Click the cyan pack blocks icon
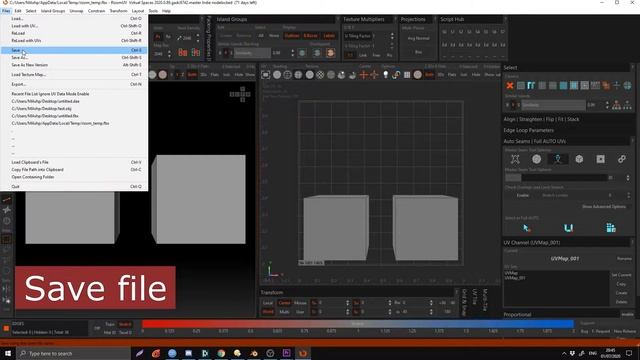This screenshot has height=360, width=640. (611, 228)
